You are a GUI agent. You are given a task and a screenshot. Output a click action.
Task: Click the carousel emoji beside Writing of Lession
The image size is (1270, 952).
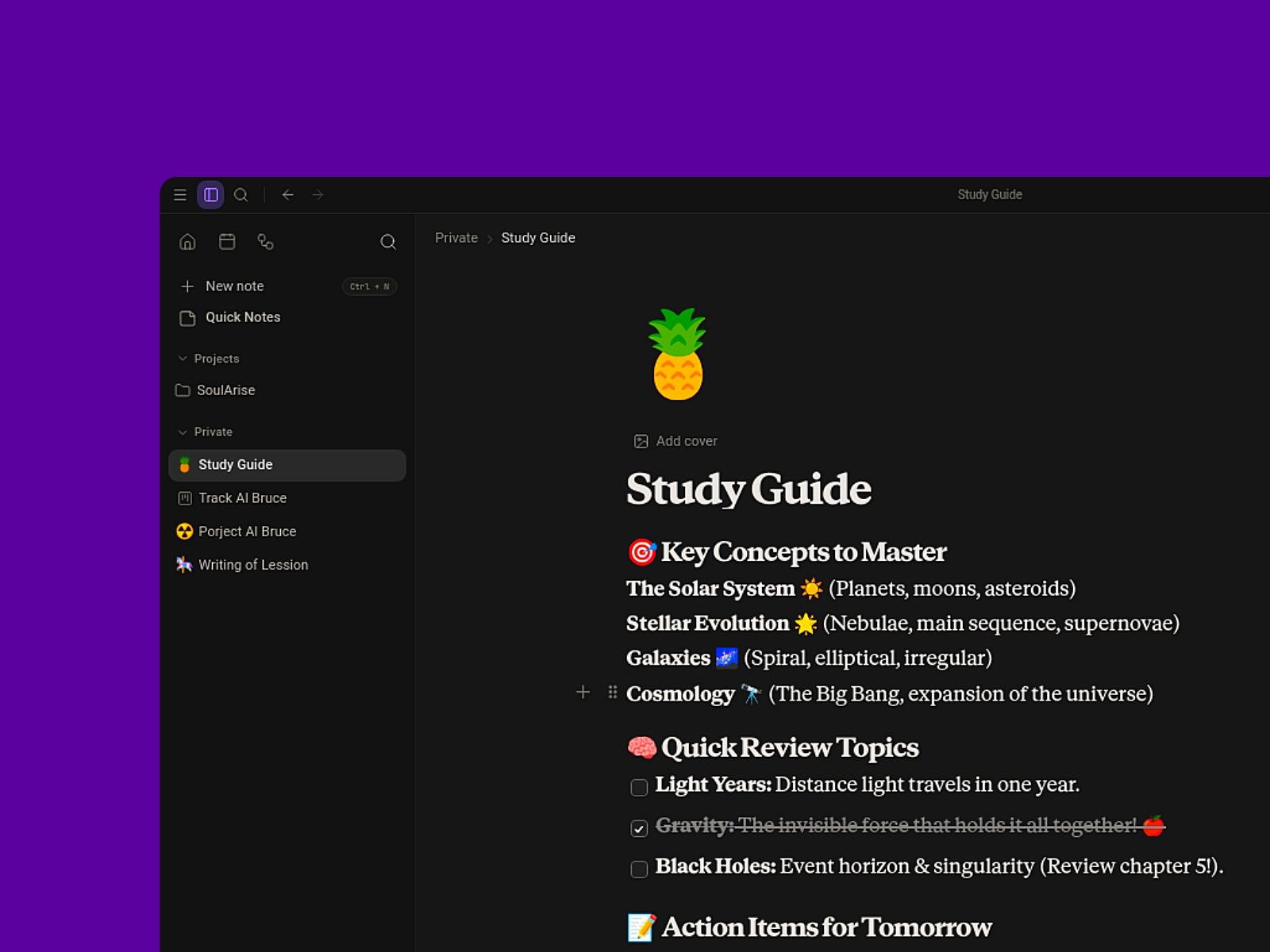pos(184,565)
